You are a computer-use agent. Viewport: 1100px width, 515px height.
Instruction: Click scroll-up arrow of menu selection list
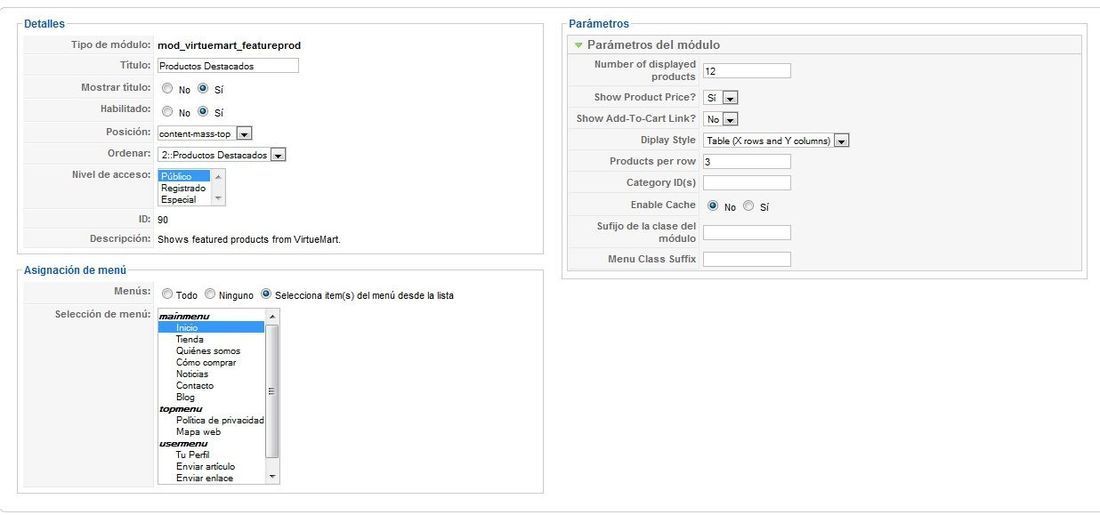(272, 316)
